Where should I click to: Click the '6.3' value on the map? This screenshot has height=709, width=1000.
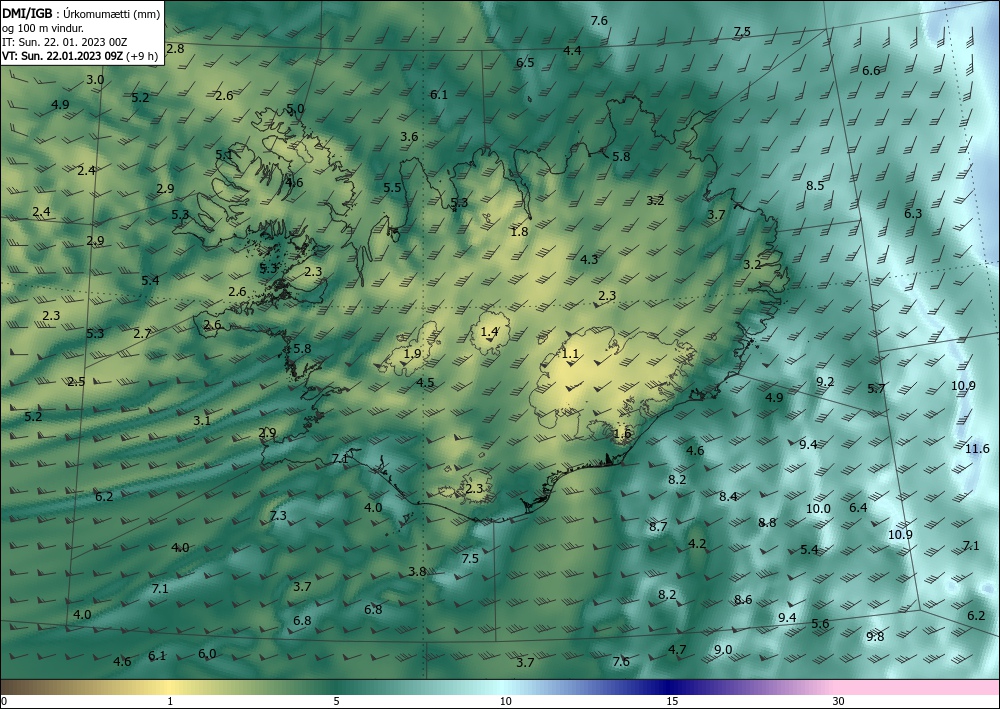(x=913, y=214)
